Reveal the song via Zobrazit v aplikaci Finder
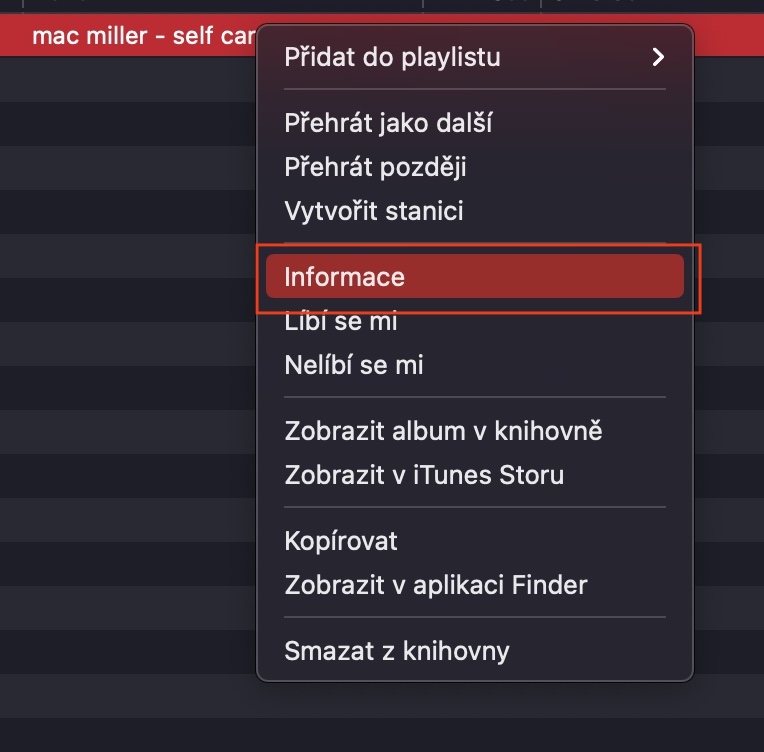 click(x=435, y=585)
